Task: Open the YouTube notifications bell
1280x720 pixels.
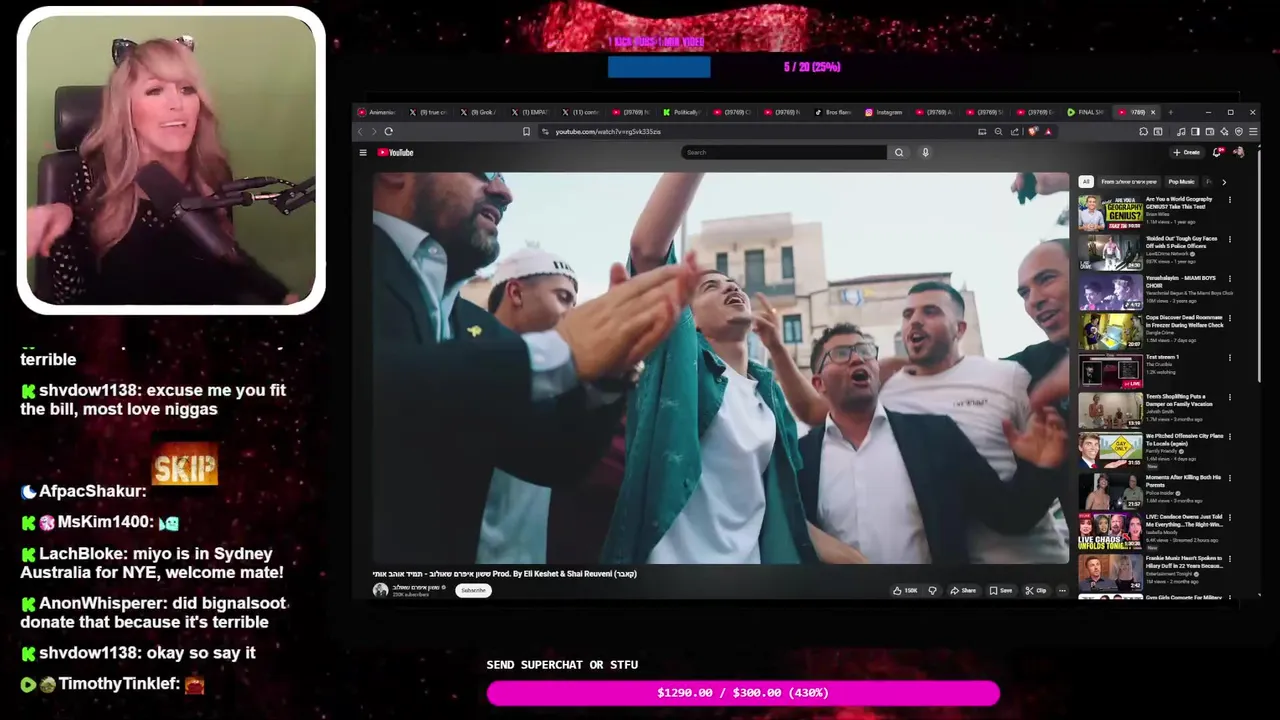Action: (1217, 152)
